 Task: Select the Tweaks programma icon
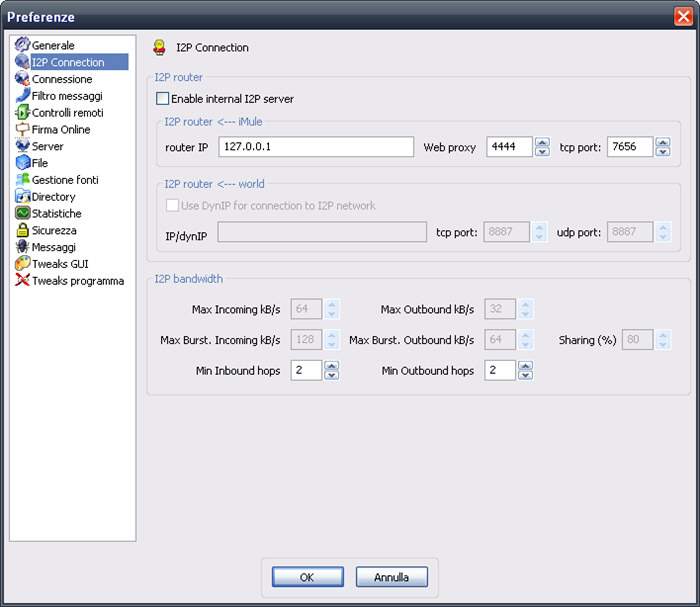(x=22, y=281)
